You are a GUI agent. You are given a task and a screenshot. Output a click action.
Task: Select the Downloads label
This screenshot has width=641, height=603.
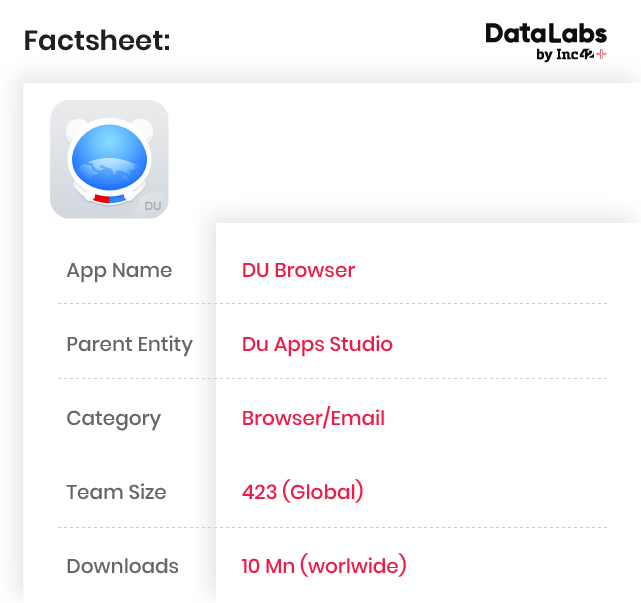122,566
